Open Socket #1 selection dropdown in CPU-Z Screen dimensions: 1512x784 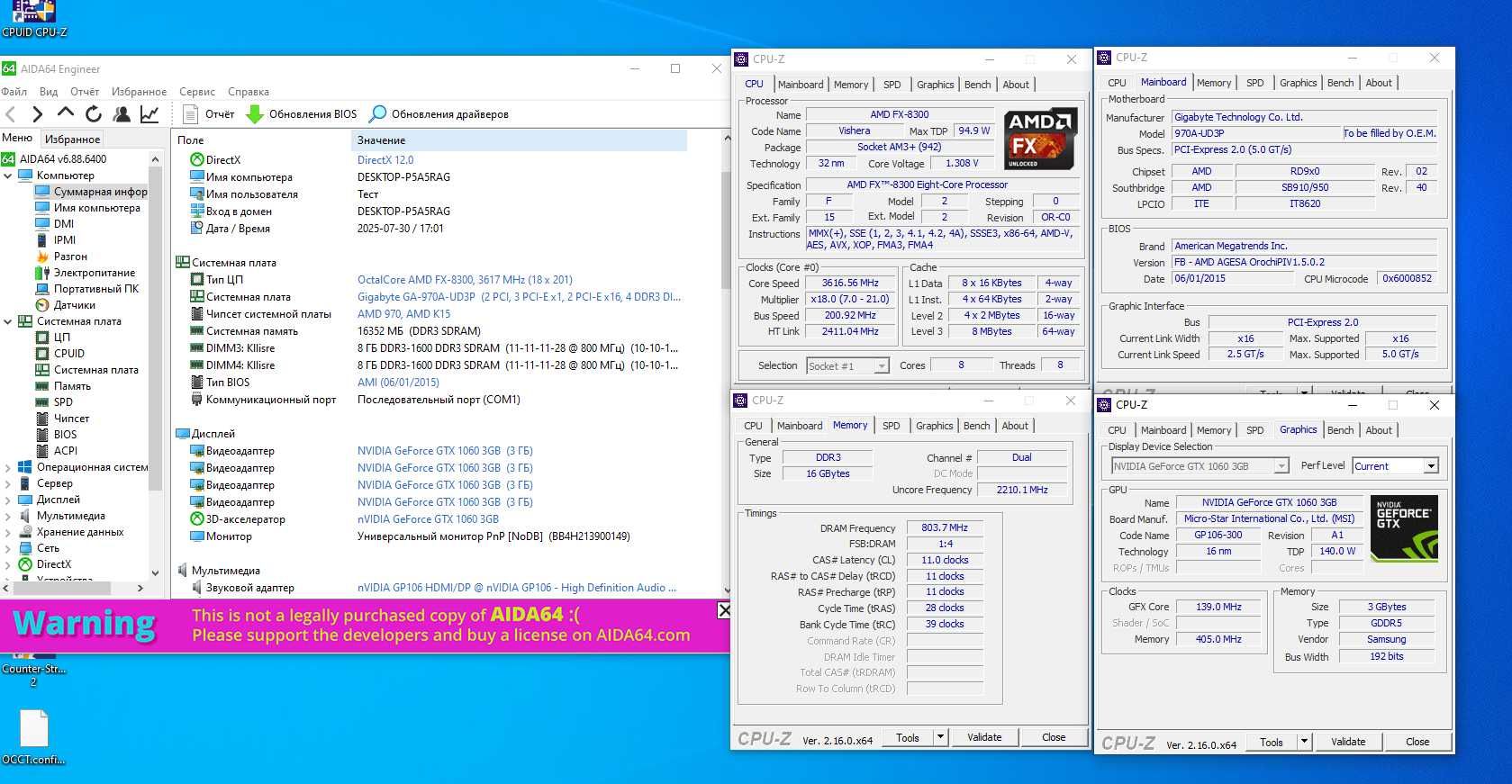coord(847,365)
